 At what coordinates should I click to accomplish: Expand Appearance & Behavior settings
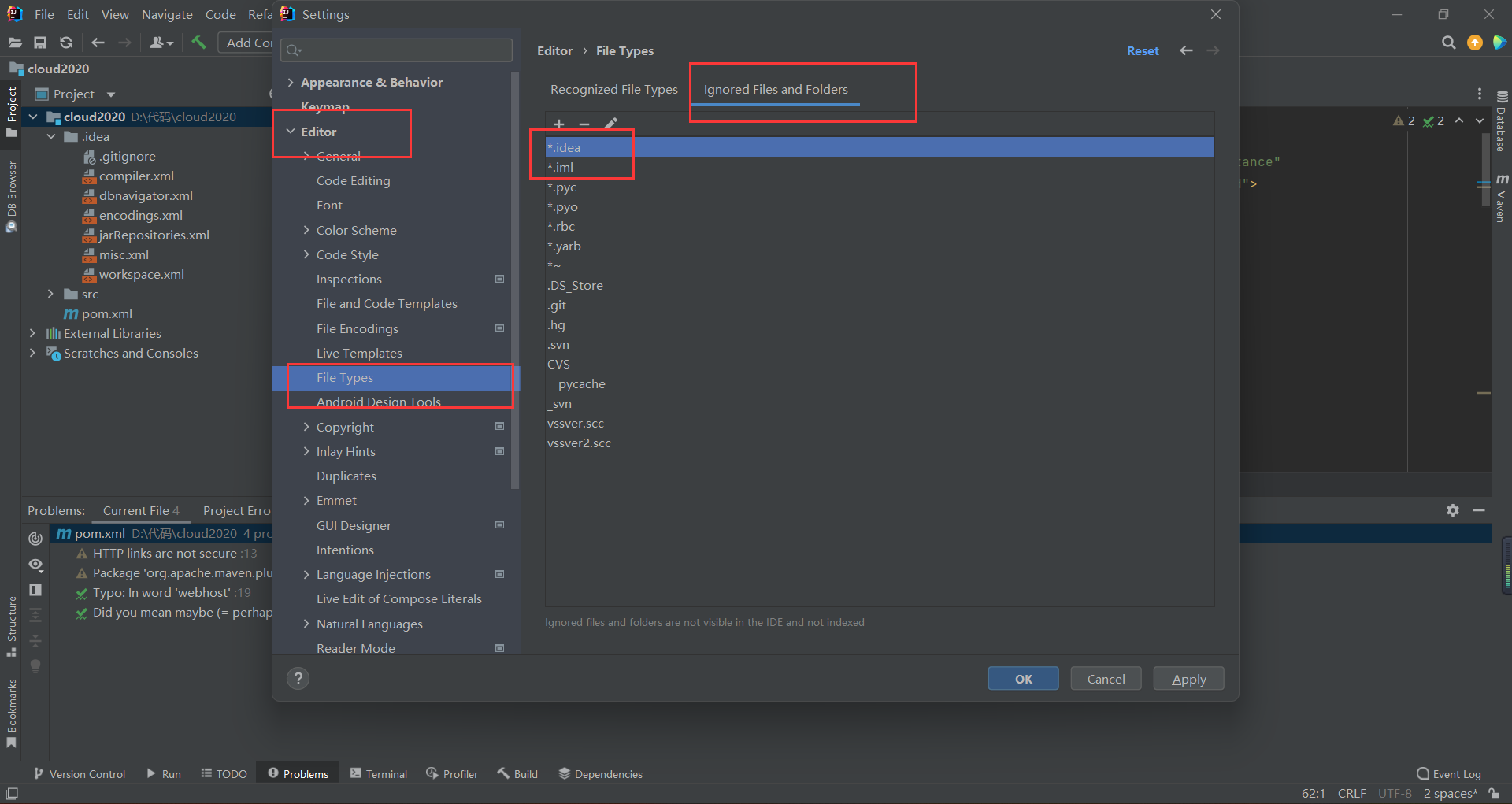coord(291,82)
